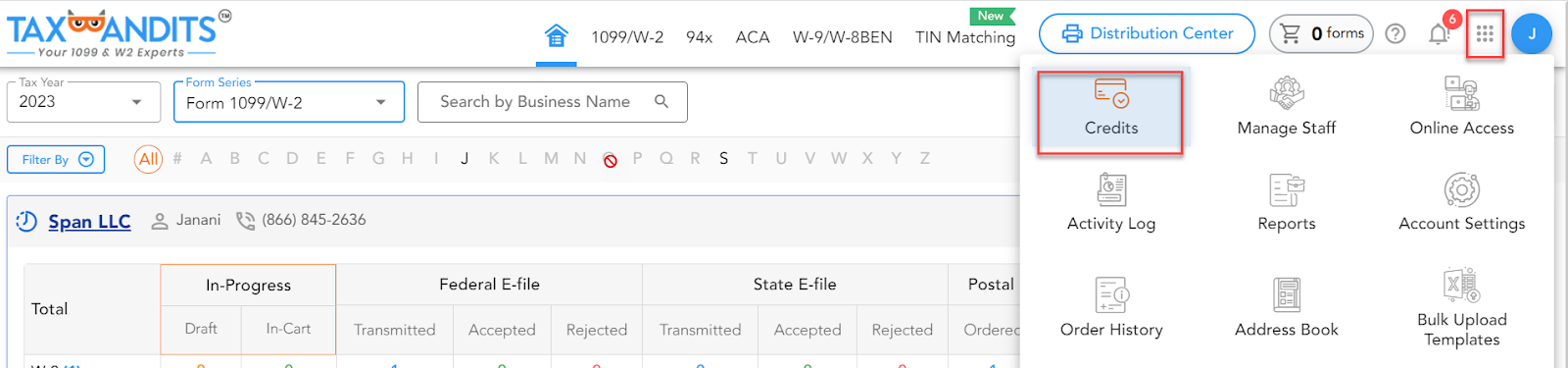
Task: Open the Account Settings gear option
Action: (1461, 203)
